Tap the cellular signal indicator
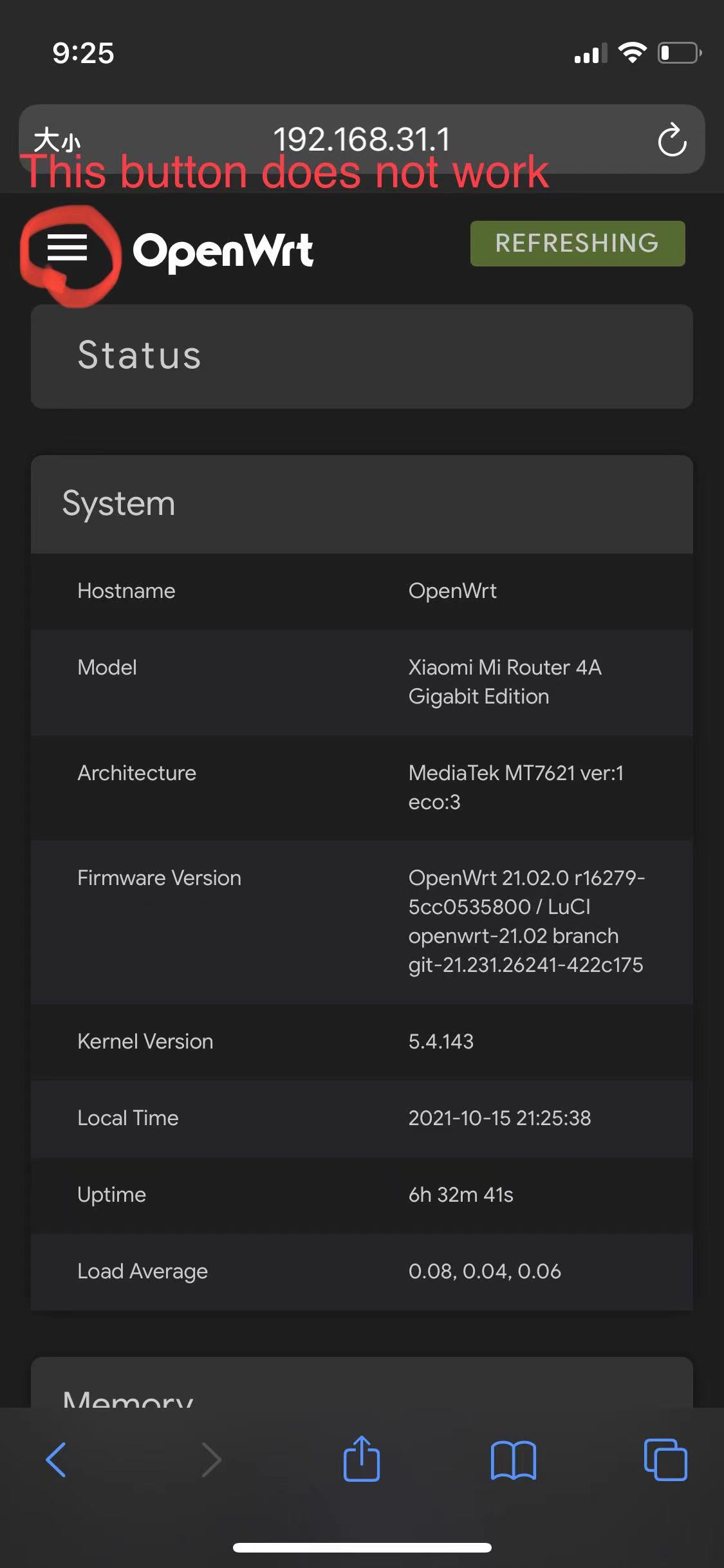The image size is (724, 1568). [x=589, y=54]
